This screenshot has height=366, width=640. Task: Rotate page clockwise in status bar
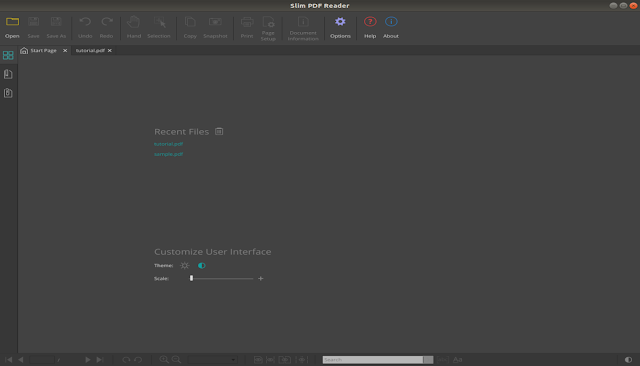[x=126, y=359]
